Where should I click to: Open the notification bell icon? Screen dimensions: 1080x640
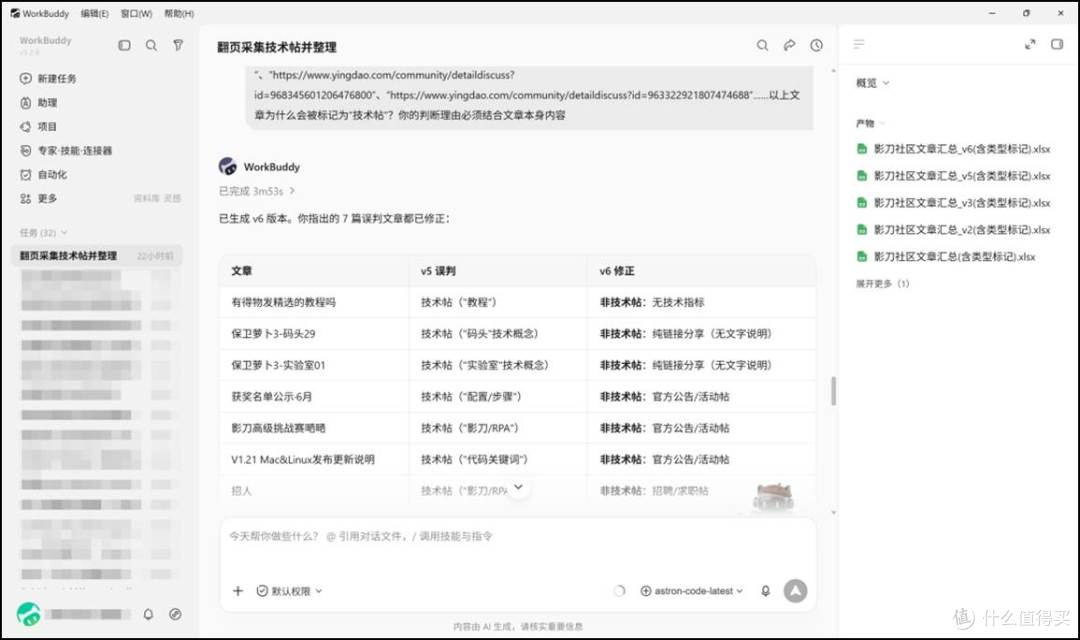(148, 614)
